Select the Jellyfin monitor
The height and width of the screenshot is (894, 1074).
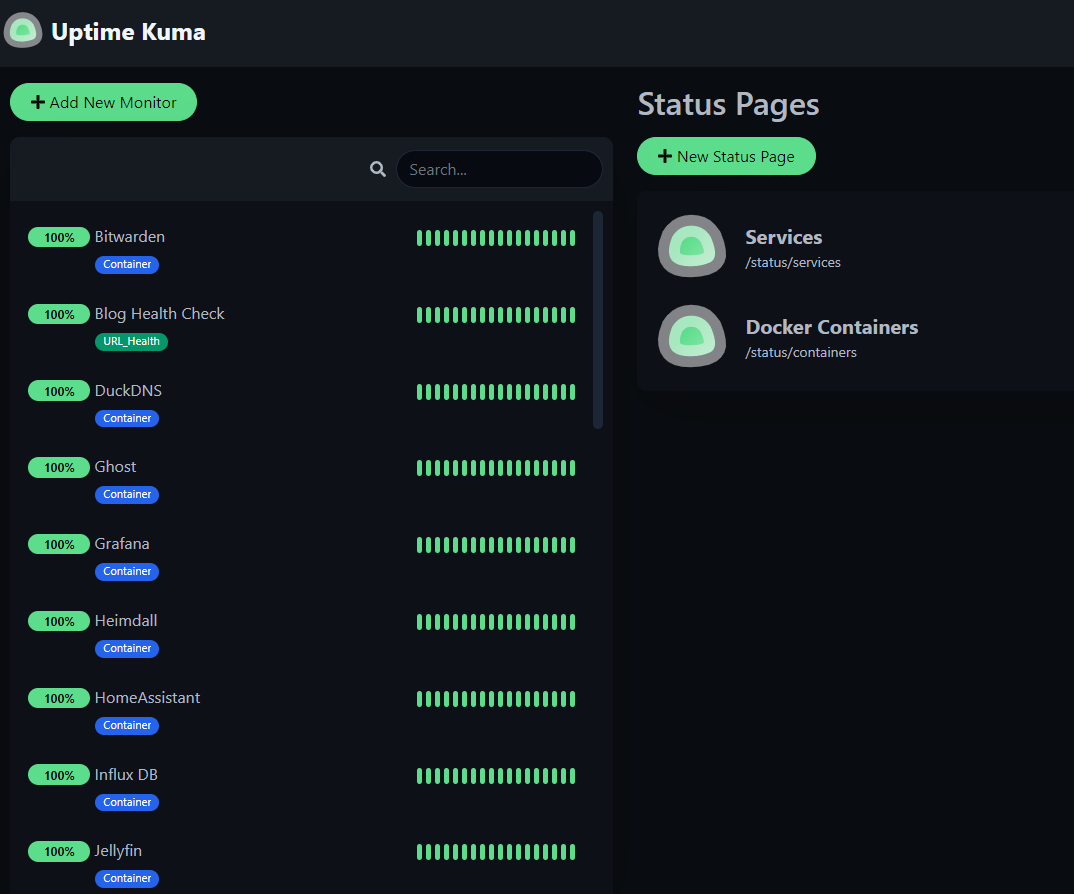click(x=301, y=864)
